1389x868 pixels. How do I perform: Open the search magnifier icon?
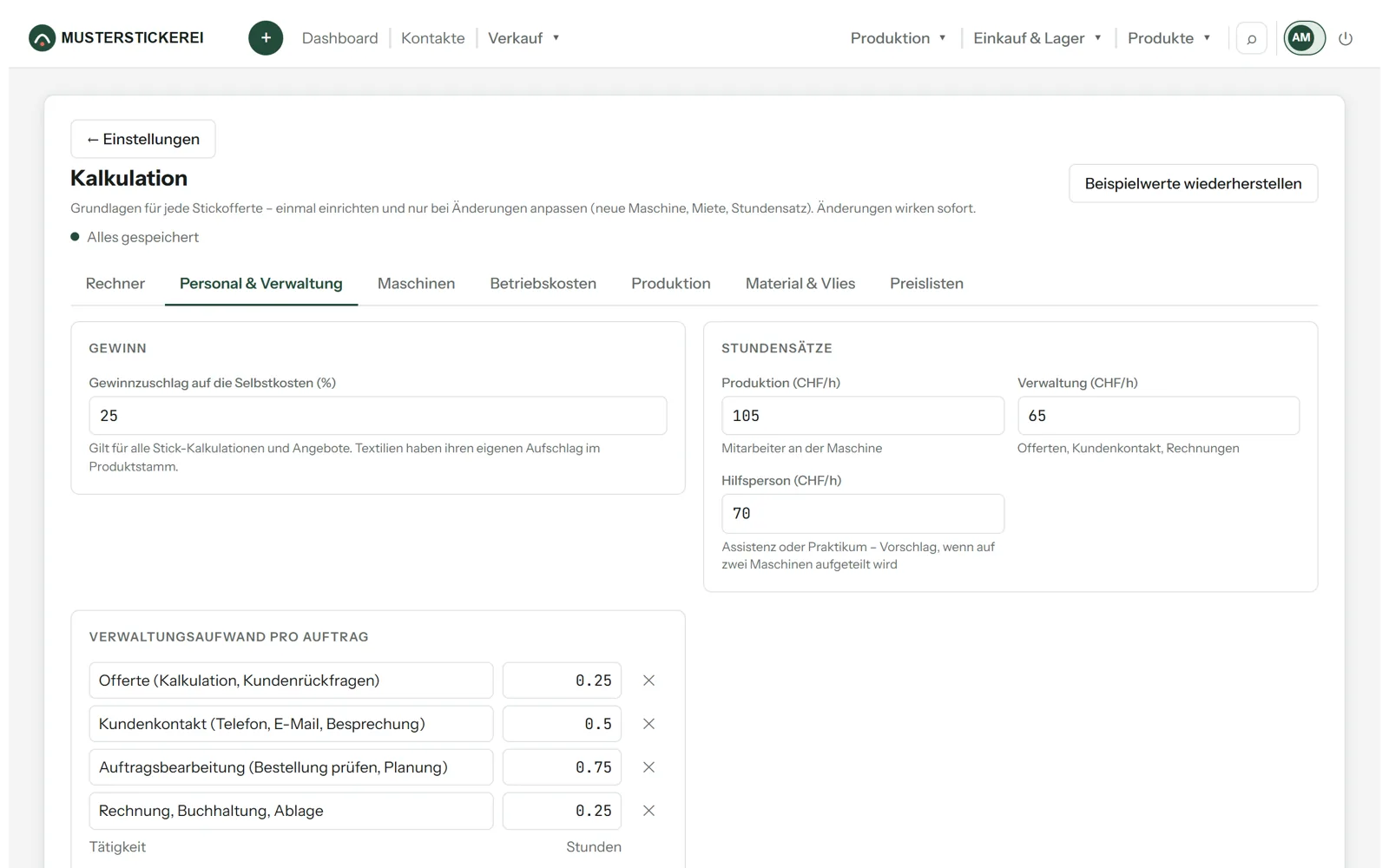coord(1251,38)
